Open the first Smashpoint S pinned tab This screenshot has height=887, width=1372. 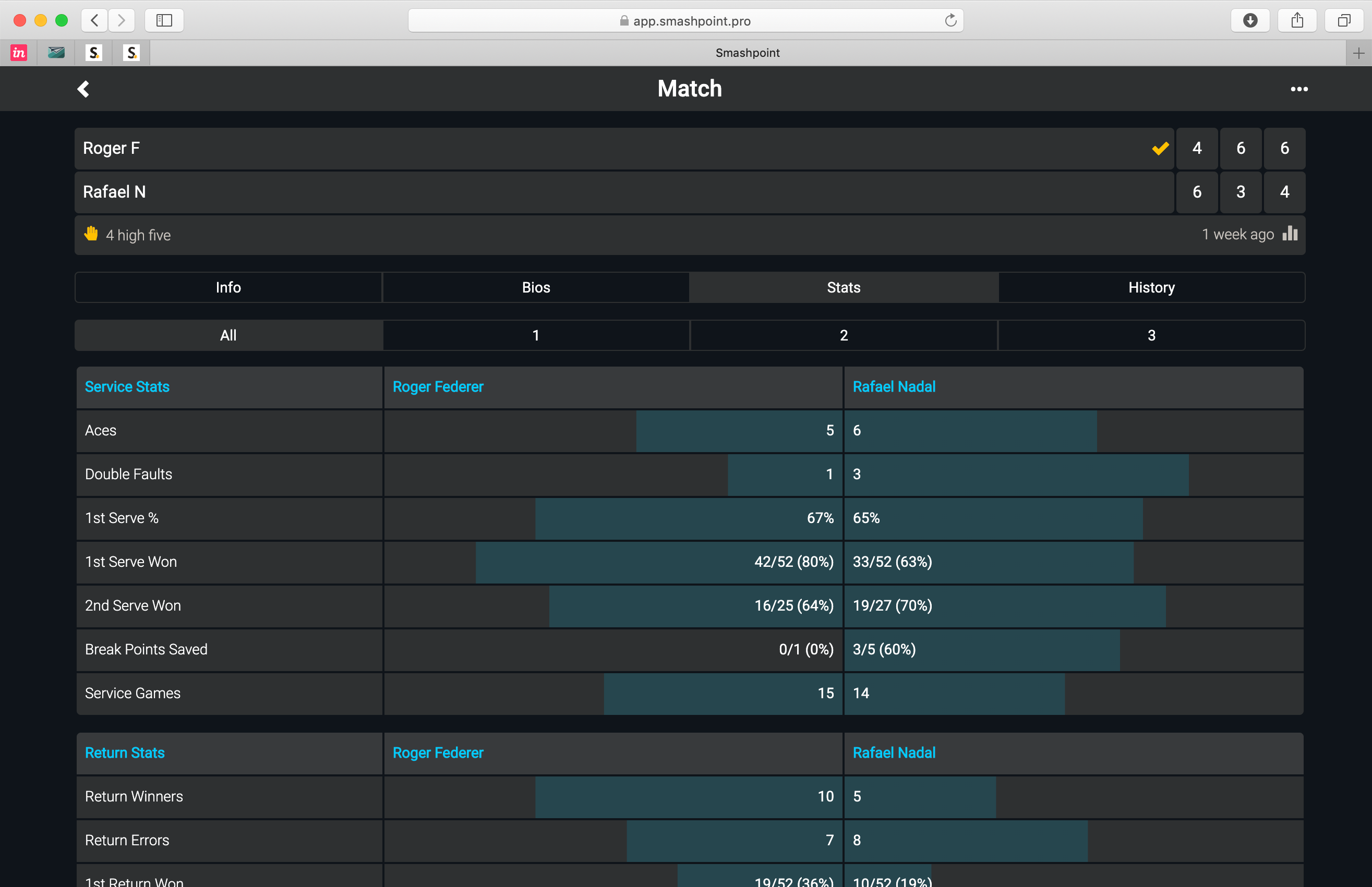(x=94, y=53)
